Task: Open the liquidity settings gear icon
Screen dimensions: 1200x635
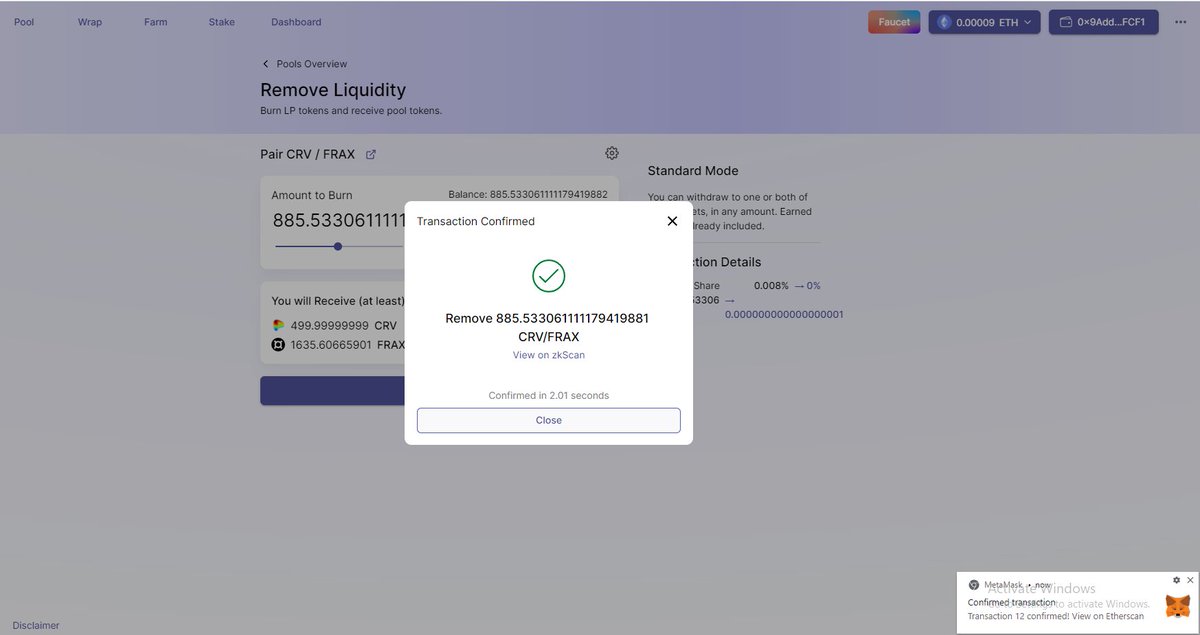Action: pyautogui.click(x=612, y=153)
